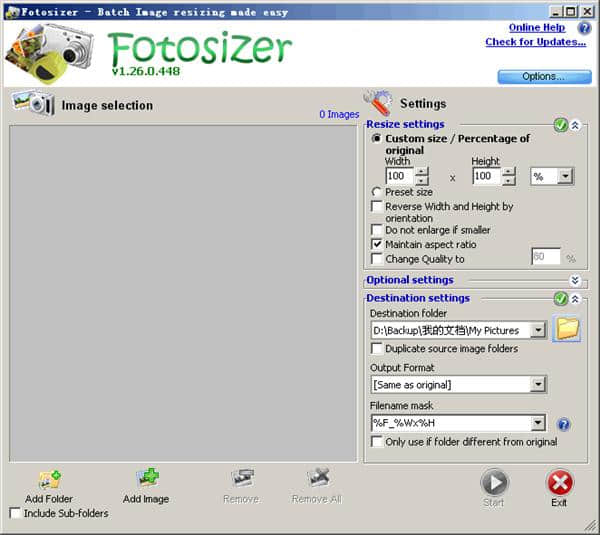The height and width of the screenshot is (535, 600).
Task: Click the Optional settings heading
Action: click(410, 280)
